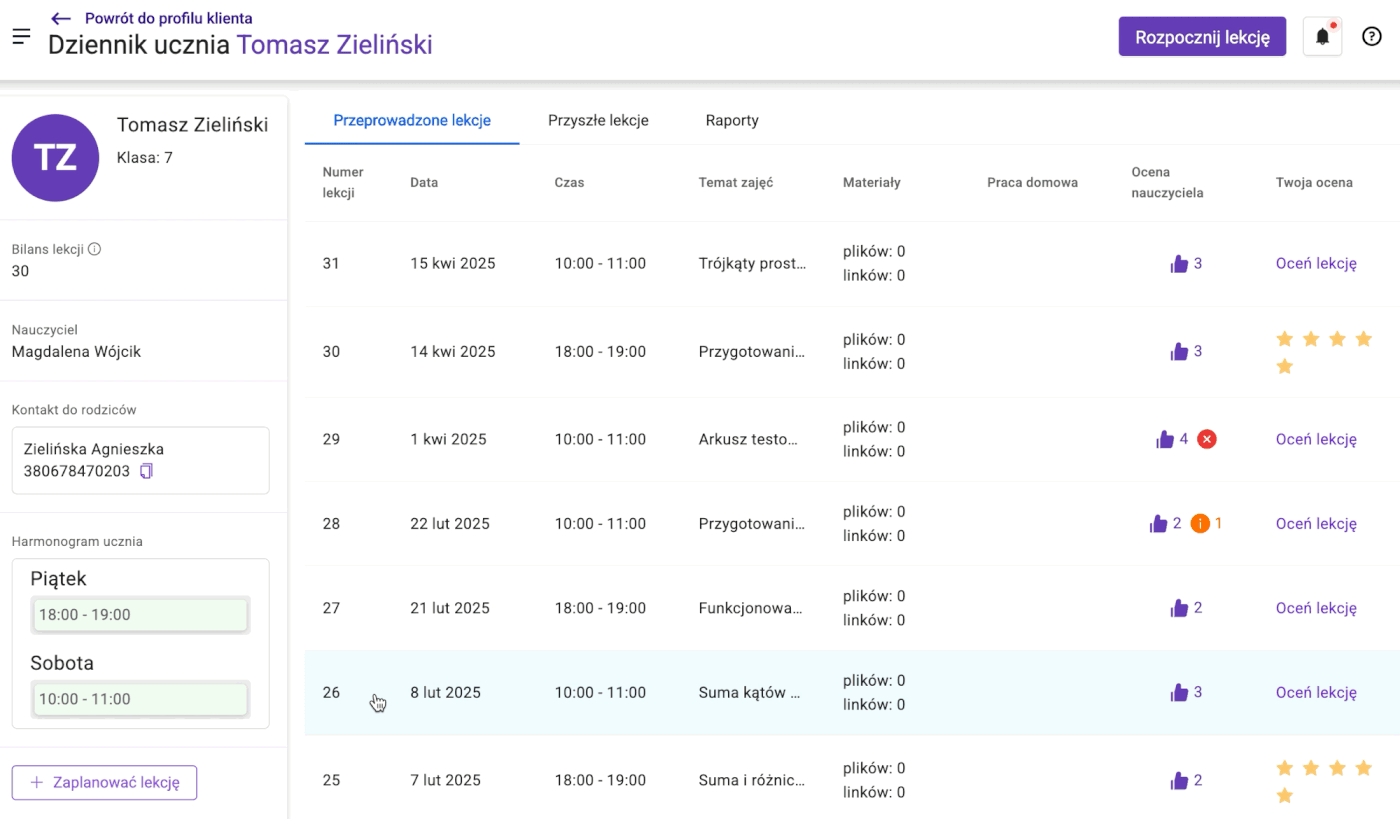Image resolution: width=1400 pixels, height=819 pixels.
Task: Switch to the Przyszłe lekcje tab
Action: (x=598, y=120)
